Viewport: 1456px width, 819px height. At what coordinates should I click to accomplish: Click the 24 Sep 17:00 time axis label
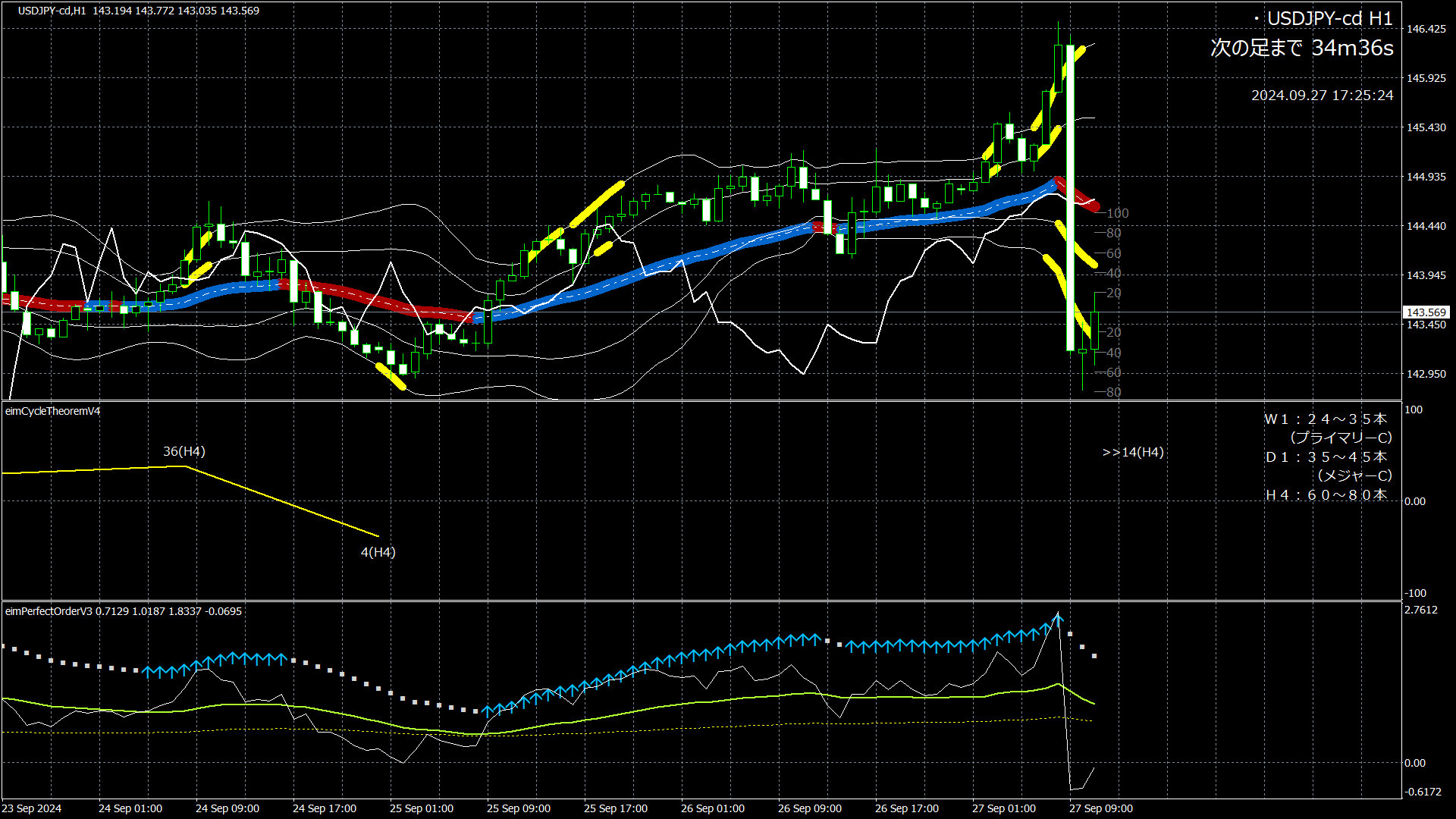(x=324, y=808)
